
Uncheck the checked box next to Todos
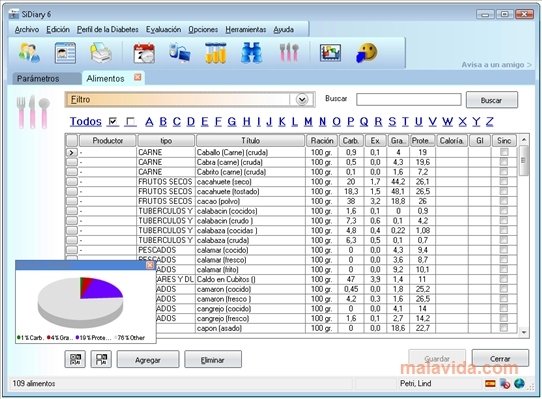coord(113,122)
